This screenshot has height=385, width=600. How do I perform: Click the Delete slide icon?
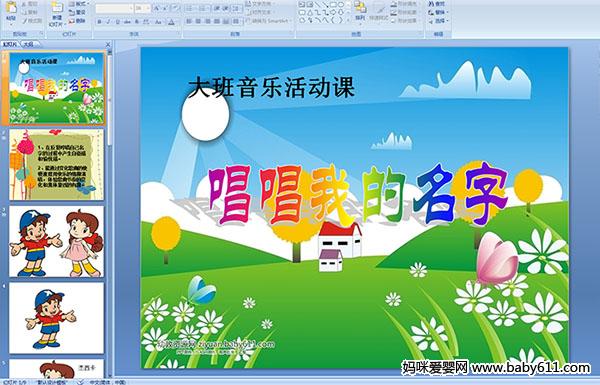click(77, 21)
